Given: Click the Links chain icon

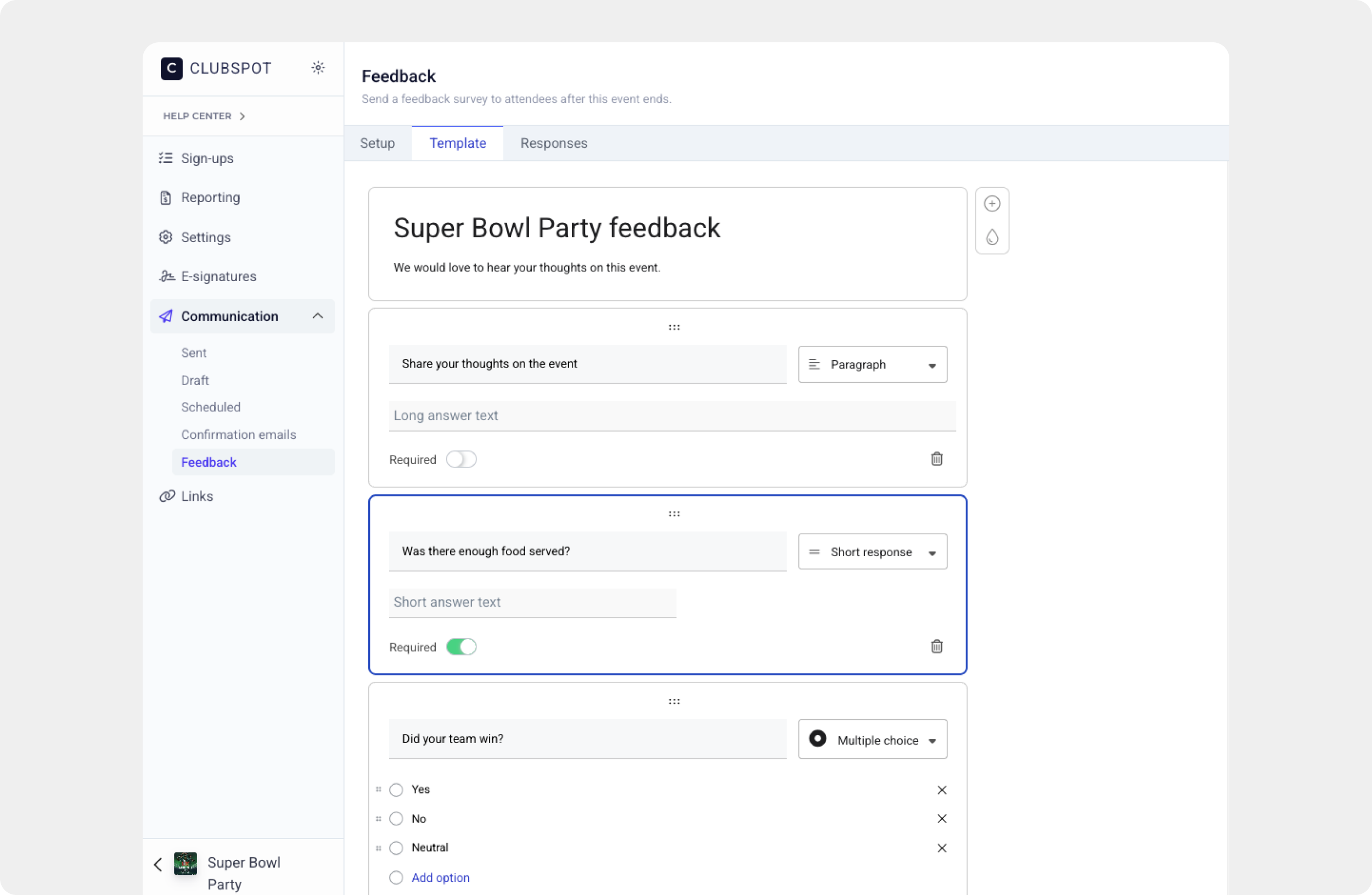Looking at the screenshot, I should pyautogui.click(x=167, y=496).
